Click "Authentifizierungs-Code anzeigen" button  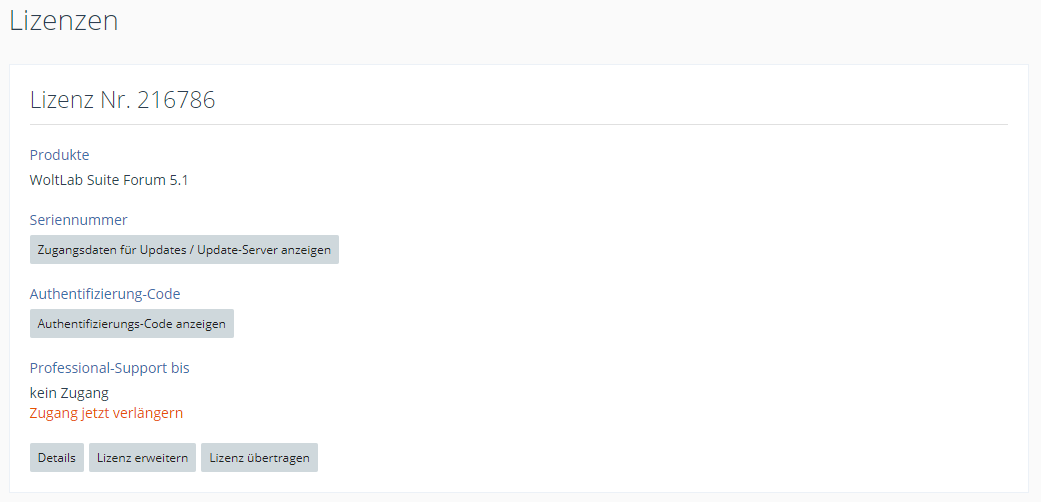point(132,324)
